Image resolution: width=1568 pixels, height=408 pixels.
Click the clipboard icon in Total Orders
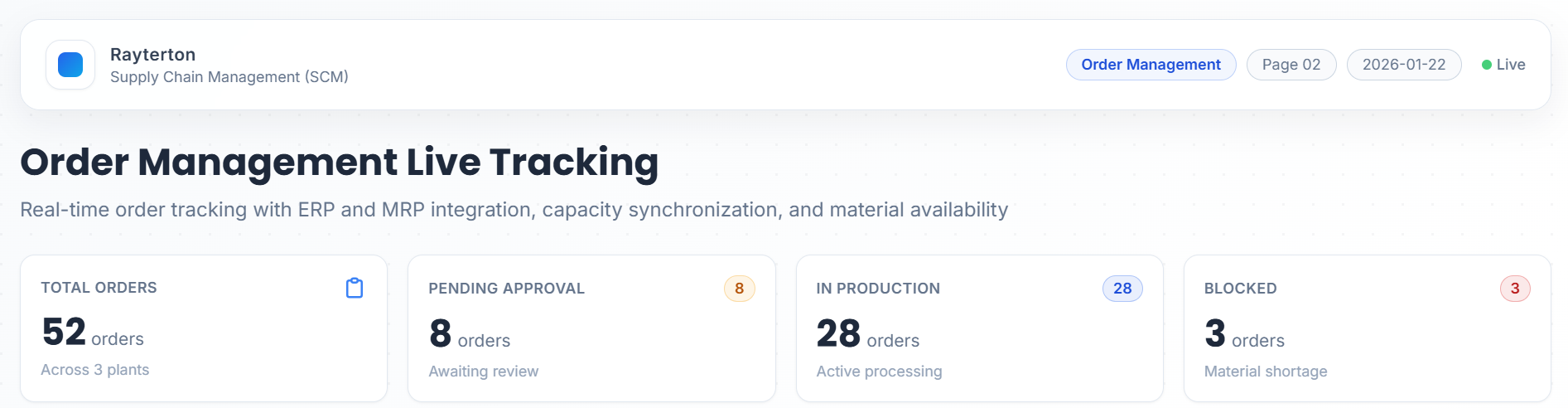tap(355, 288)
